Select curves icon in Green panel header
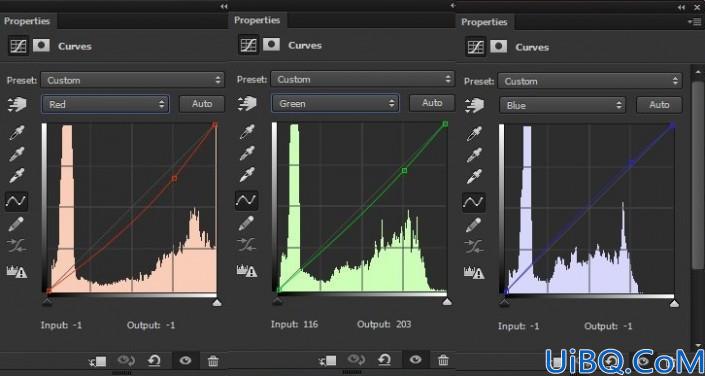The height and width of the screenshot is (376, 705). click(x=248, y=45)
